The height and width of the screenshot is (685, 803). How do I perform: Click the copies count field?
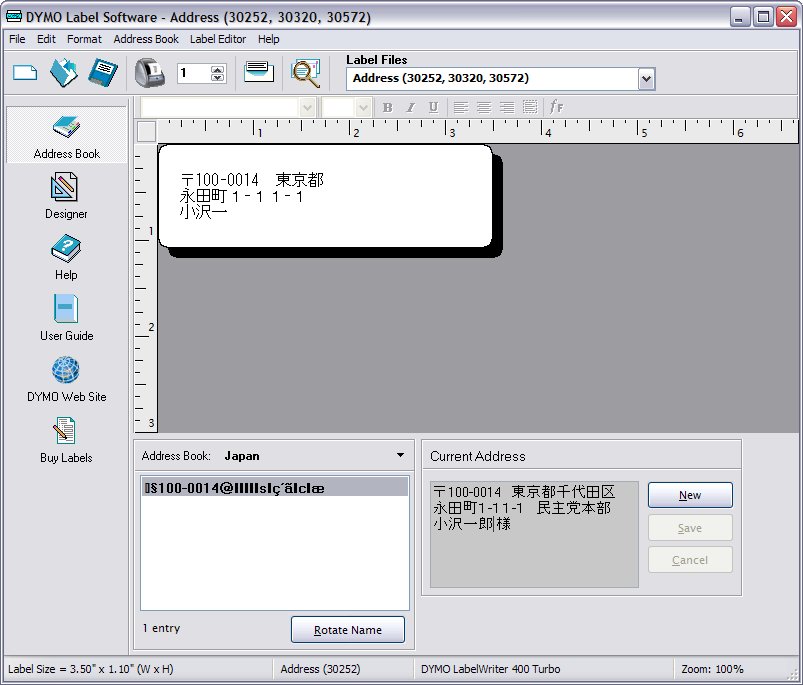point(194,73)
